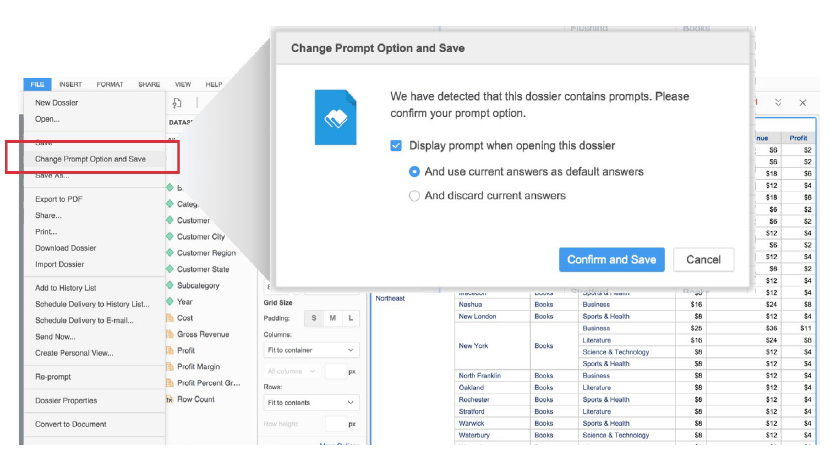Uncheck Display prompt when opening this dossier
This screenshot has width=832, height=463.
pyautogui.click(x=396, y=146)
